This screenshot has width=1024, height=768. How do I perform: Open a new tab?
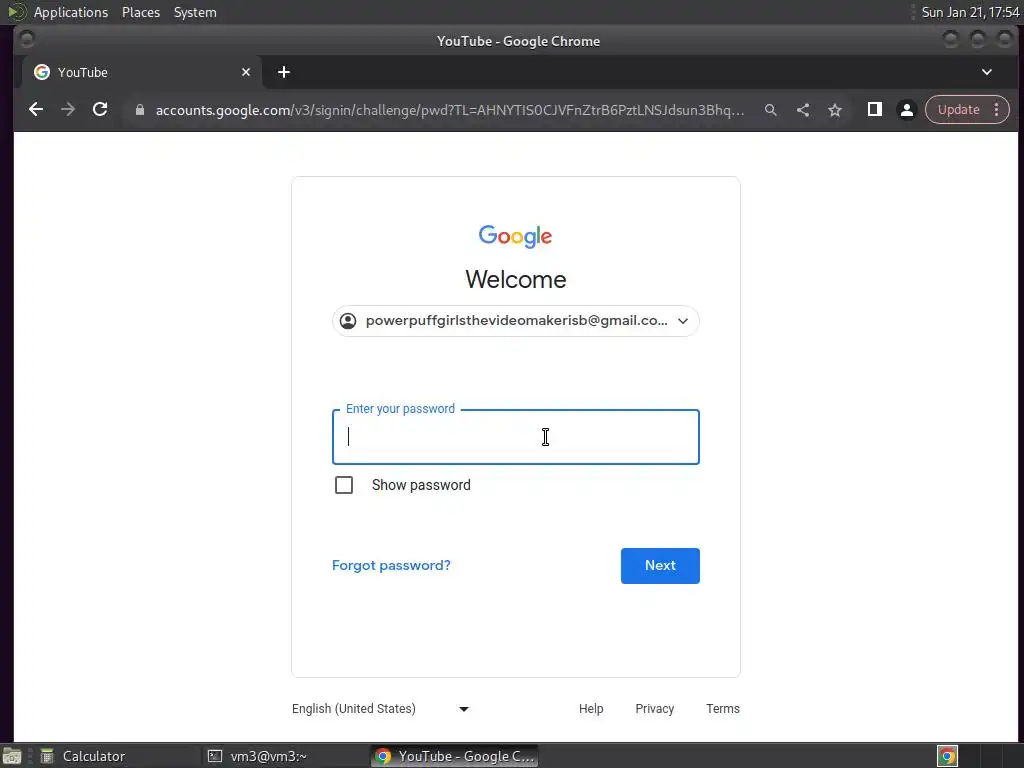click(283, 72)
